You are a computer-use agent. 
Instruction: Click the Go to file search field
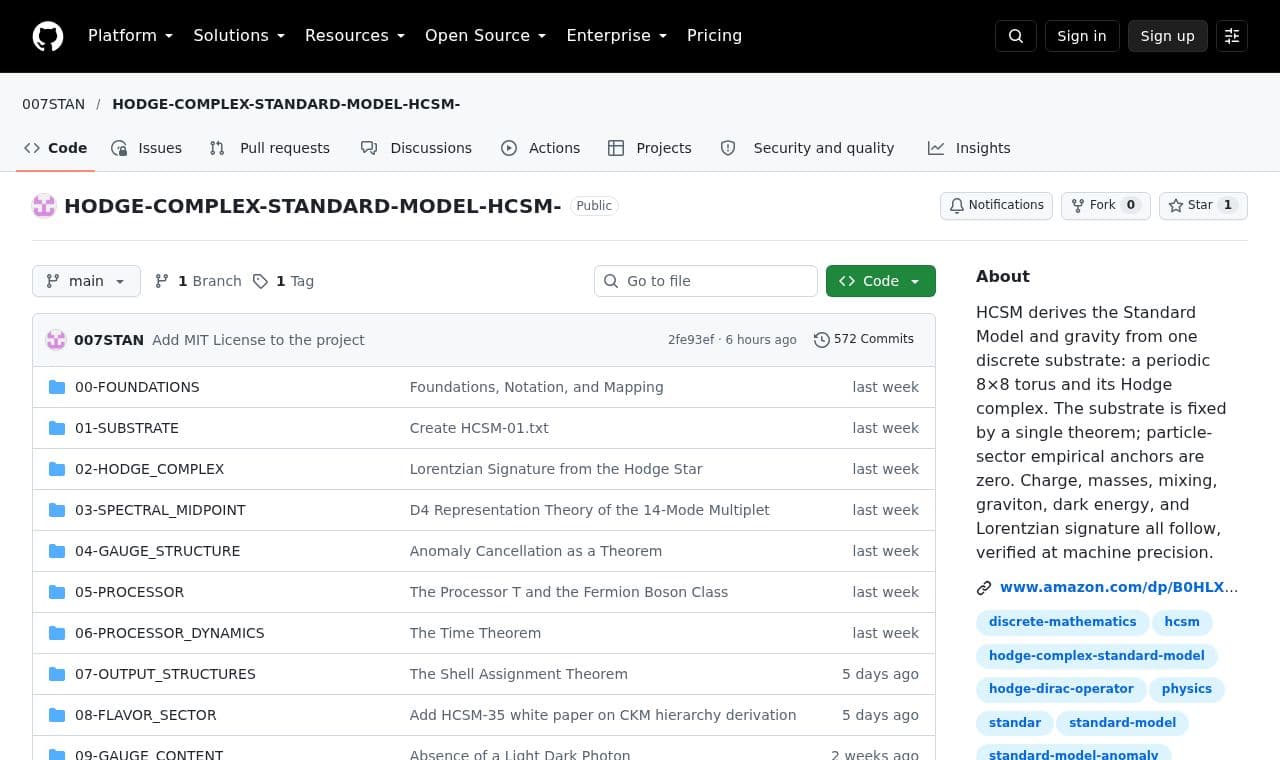click(x=706, y=281)
